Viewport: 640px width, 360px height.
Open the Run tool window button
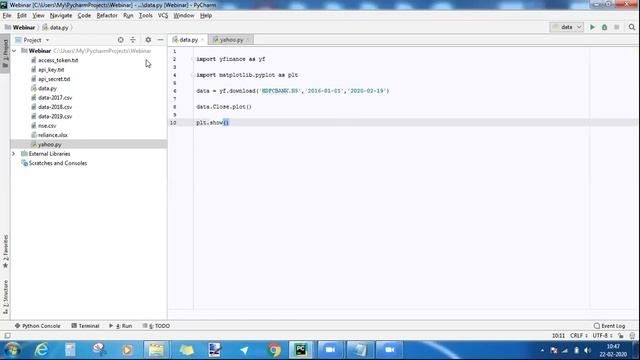[x=121, y=326]
